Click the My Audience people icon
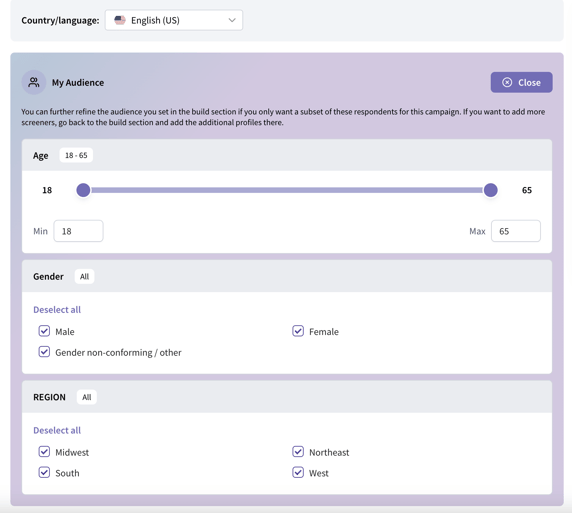Screen dimensions: 572x513 point(34,82)
